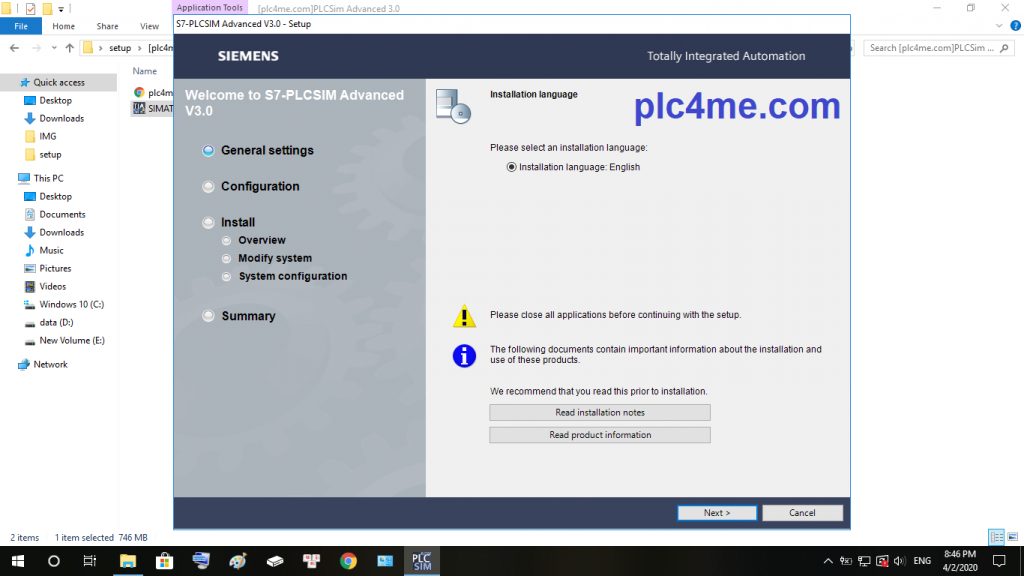1024x576 pixels.
Task: Click the speaker volume tray icon
Action: (898, 561)
